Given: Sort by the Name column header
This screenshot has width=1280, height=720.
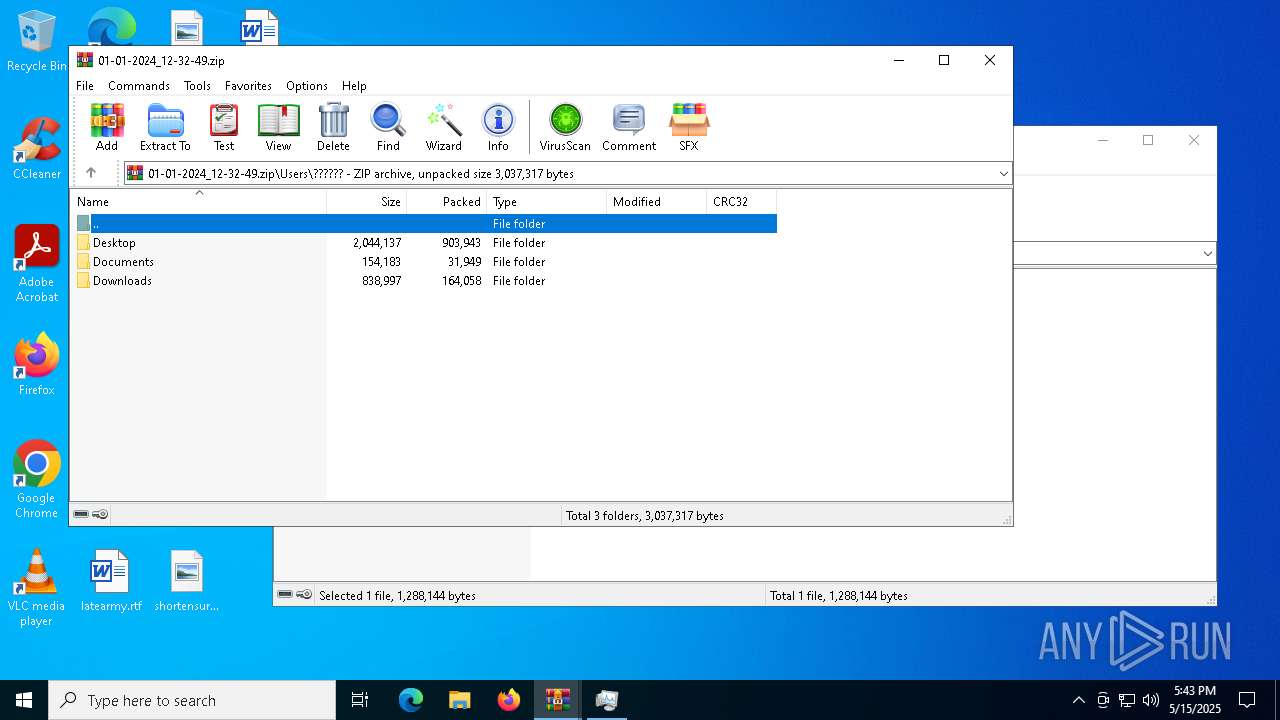Looking at the screenshot, I should click(x=198, y=201).
